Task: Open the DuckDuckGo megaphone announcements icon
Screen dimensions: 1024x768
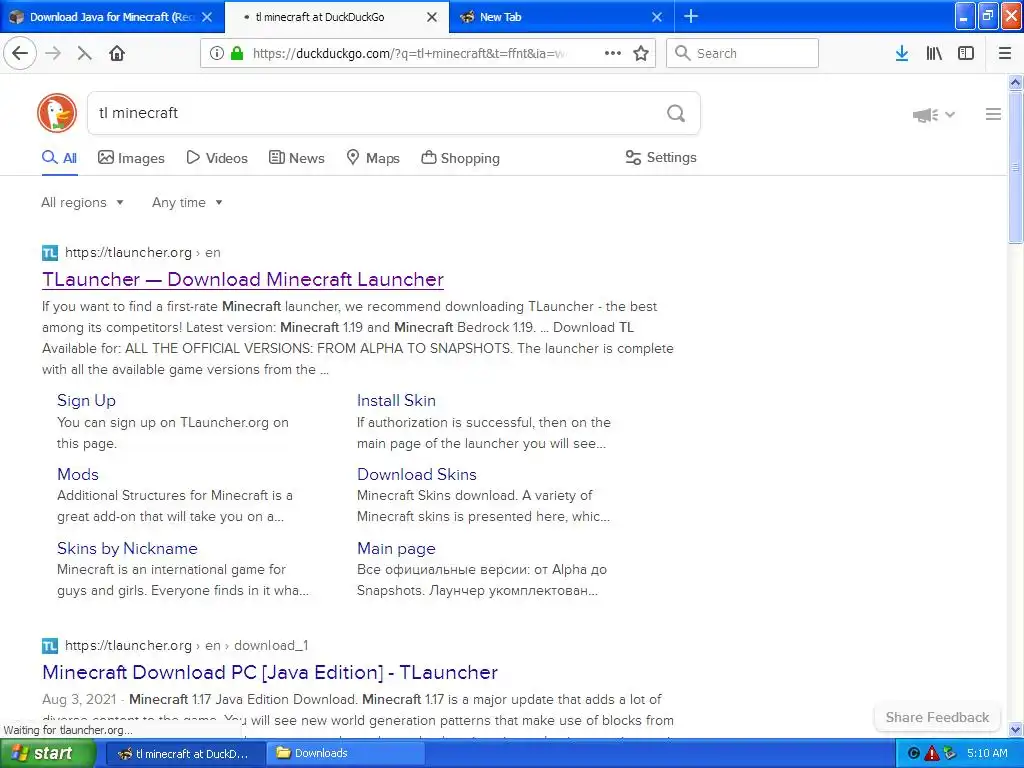Action: pos(925,116)
